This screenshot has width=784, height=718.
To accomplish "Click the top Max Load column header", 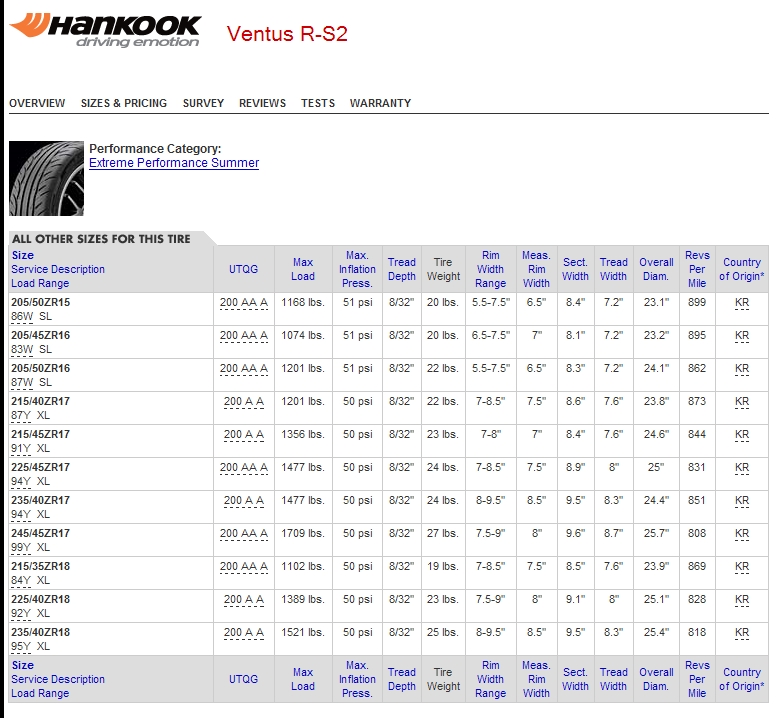I will 303,269.
